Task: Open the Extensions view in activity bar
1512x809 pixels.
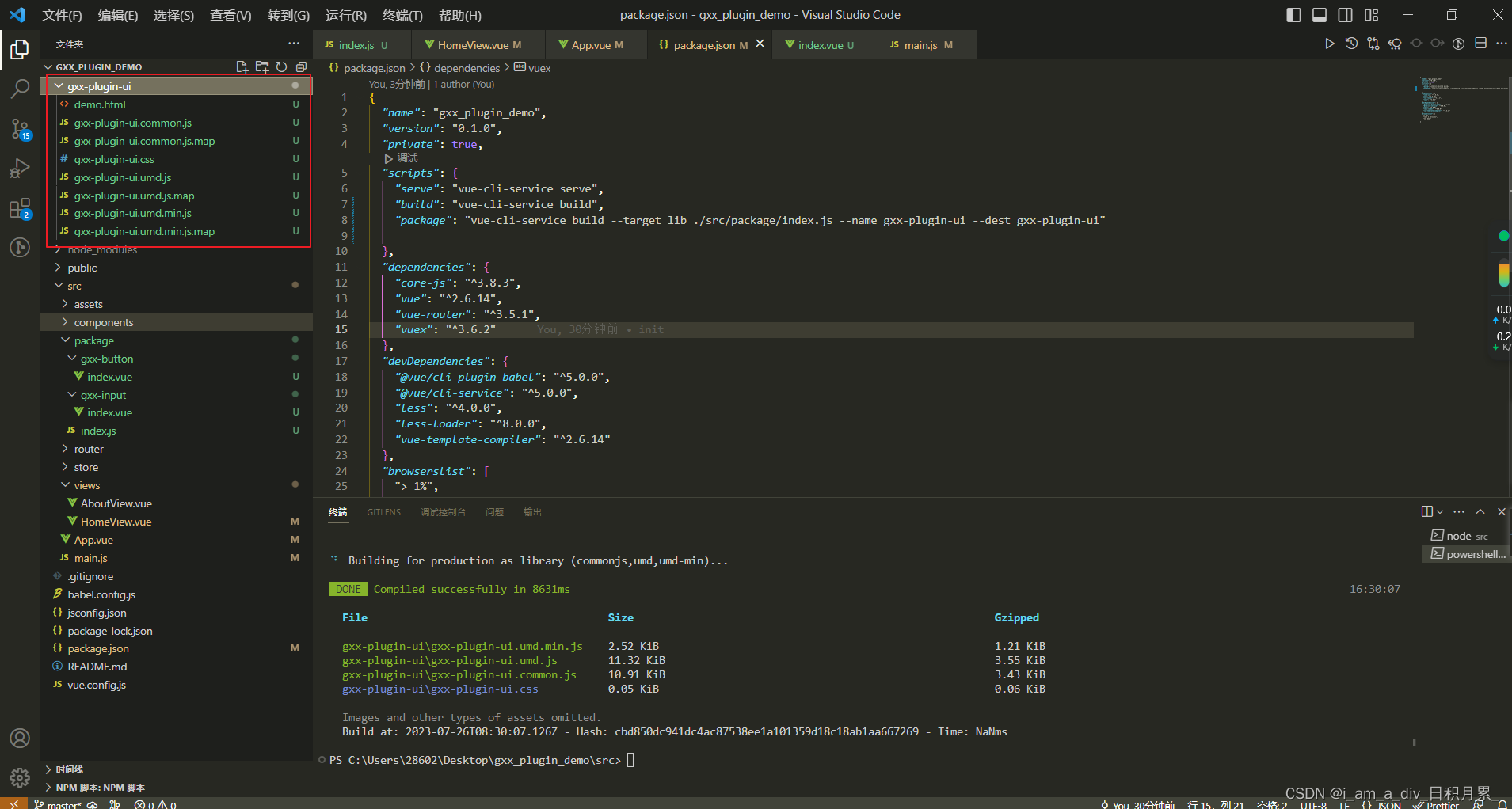Action: tap(20, 208)
